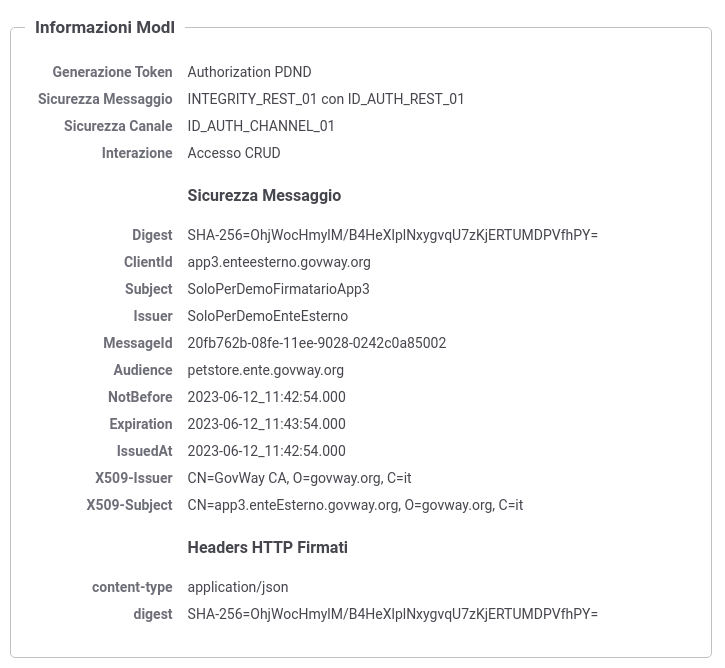Click the X509-Issuer GovWay CA value
The image size is (725, 668).
(299, 478)
